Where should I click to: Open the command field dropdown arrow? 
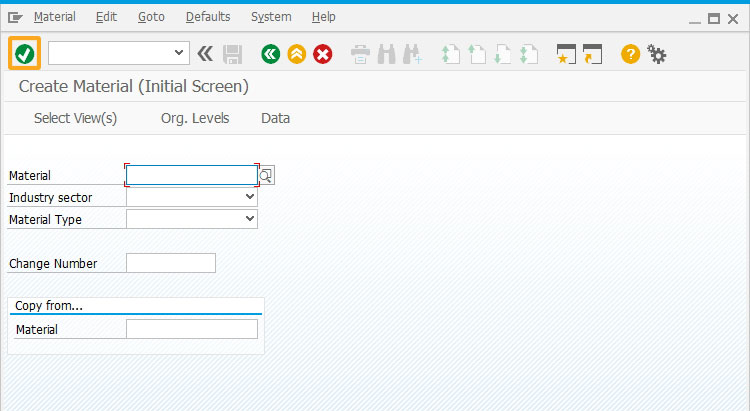point(179,53)
